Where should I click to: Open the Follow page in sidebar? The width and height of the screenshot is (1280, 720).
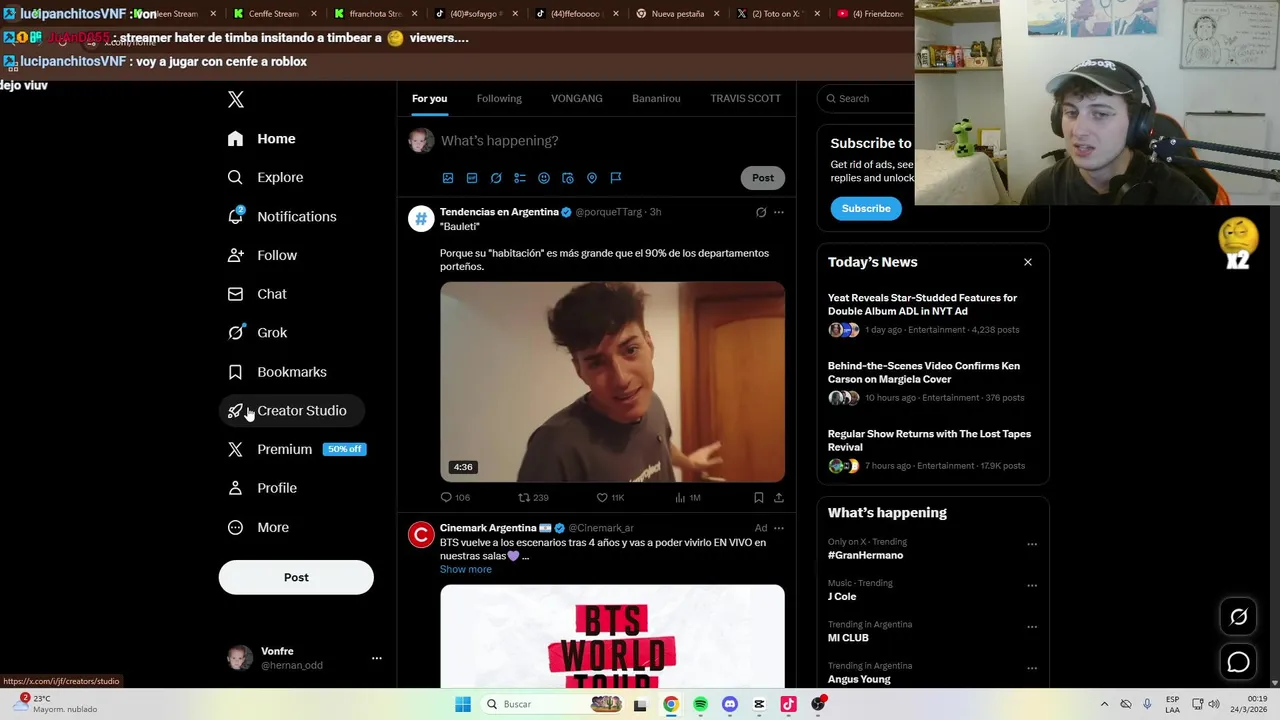tap(263, 255)
